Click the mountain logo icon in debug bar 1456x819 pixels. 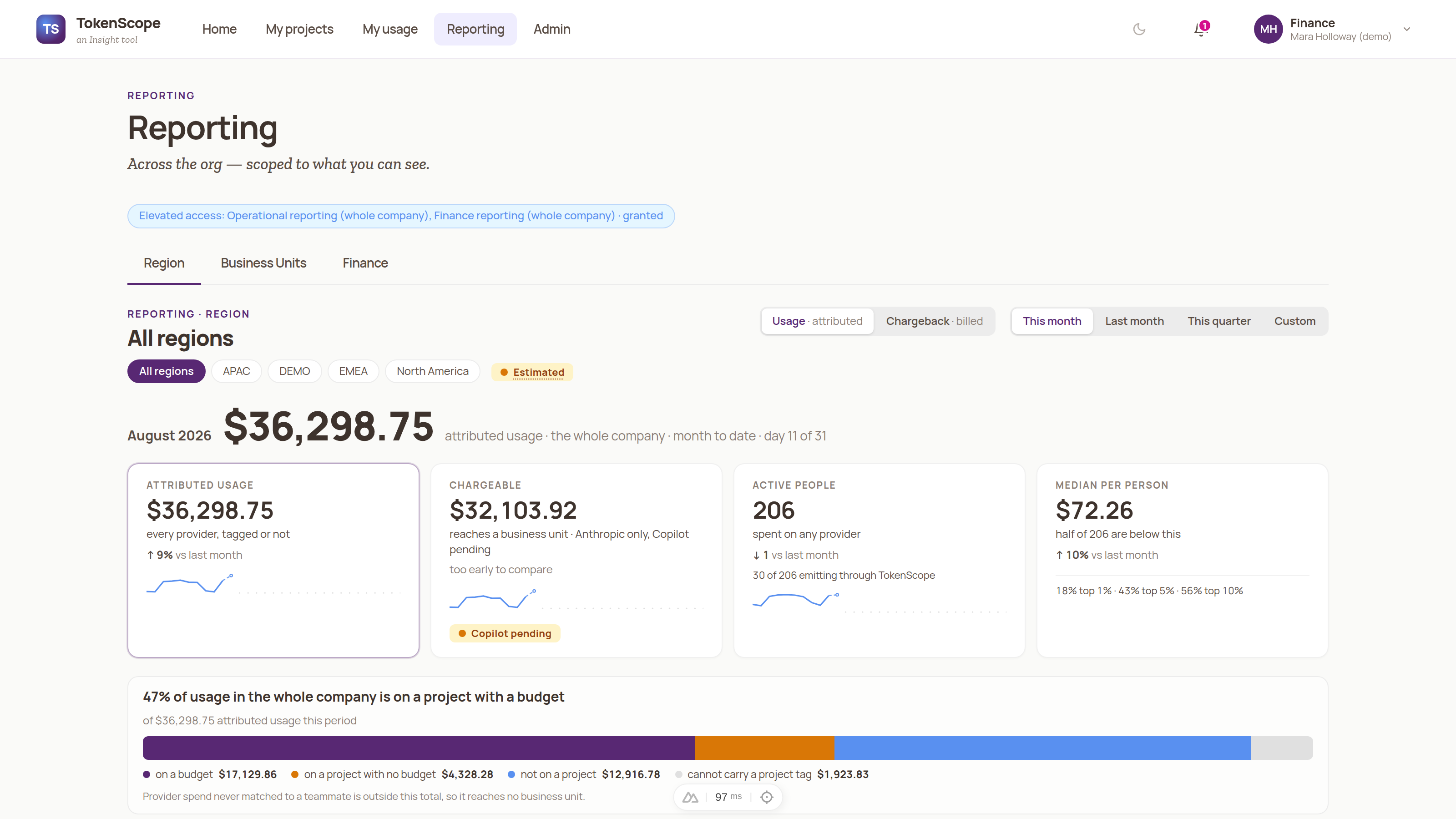tap(690, 797)
